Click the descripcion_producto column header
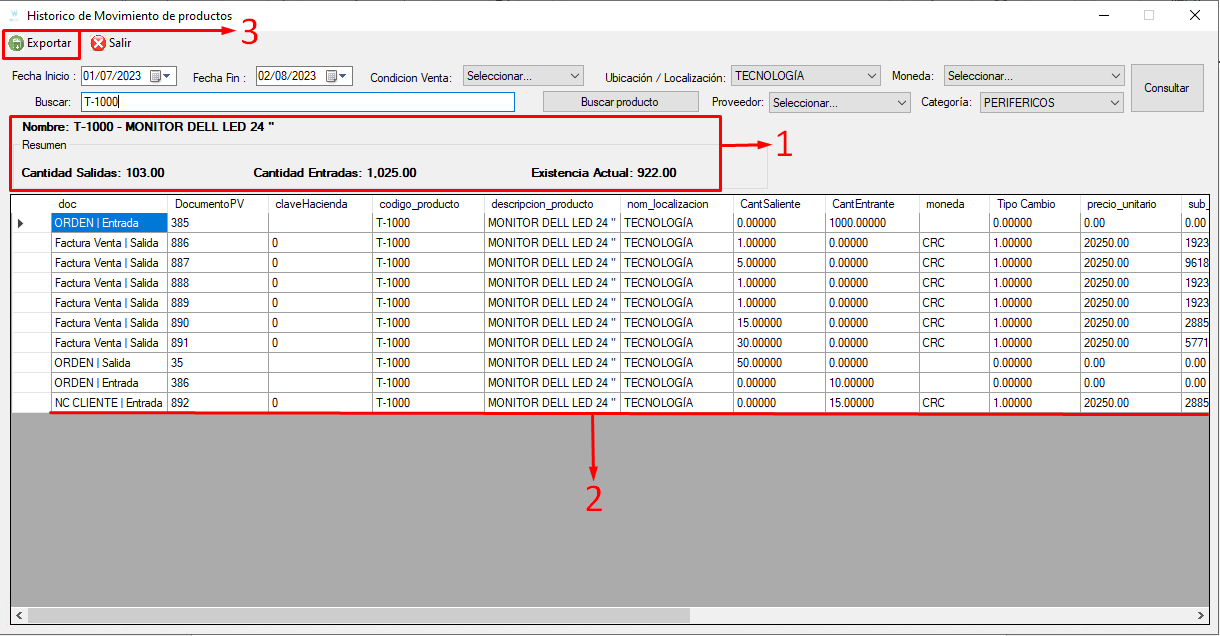The width and height of the screenshot is (1220, 636). 552,204
